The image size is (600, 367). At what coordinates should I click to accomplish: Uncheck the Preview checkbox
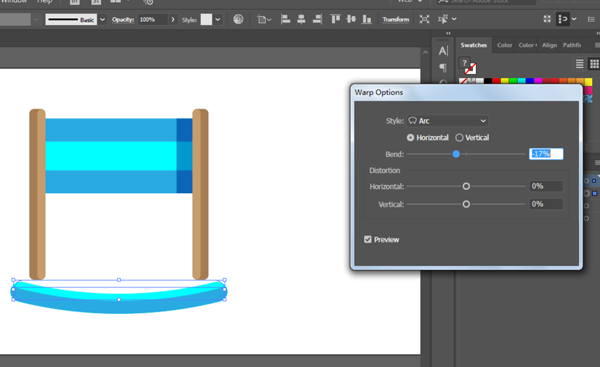368,240
